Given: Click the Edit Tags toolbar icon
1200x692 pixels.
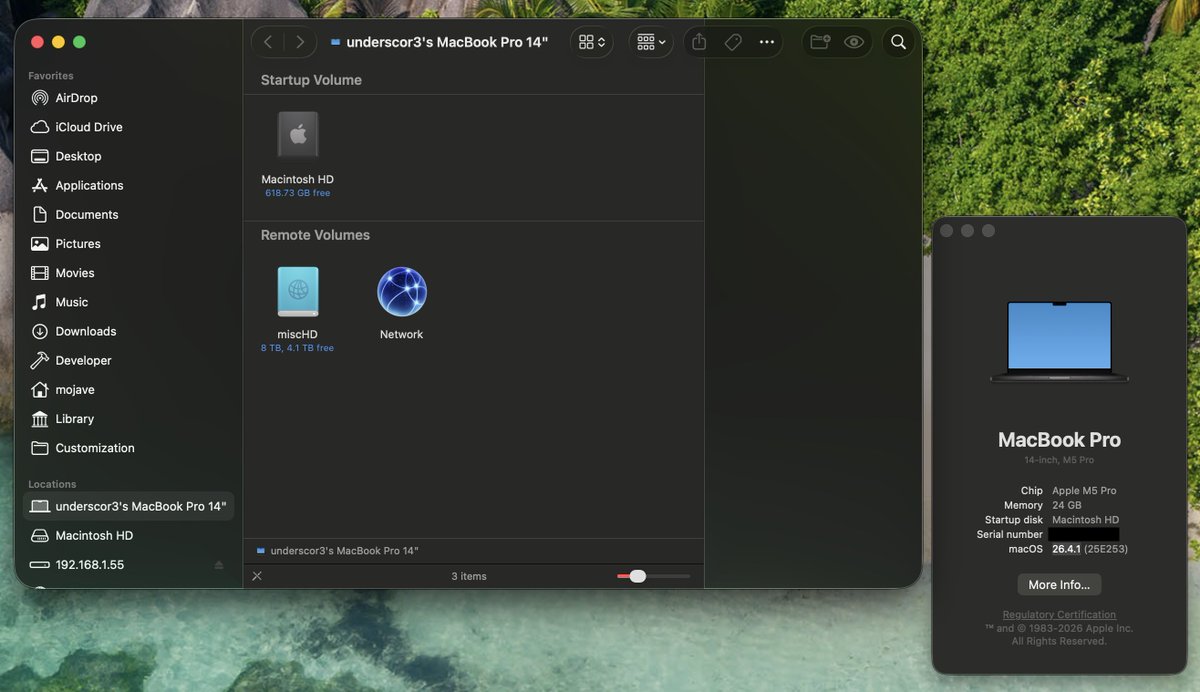Looking at the screenshot, I should 733,42.
